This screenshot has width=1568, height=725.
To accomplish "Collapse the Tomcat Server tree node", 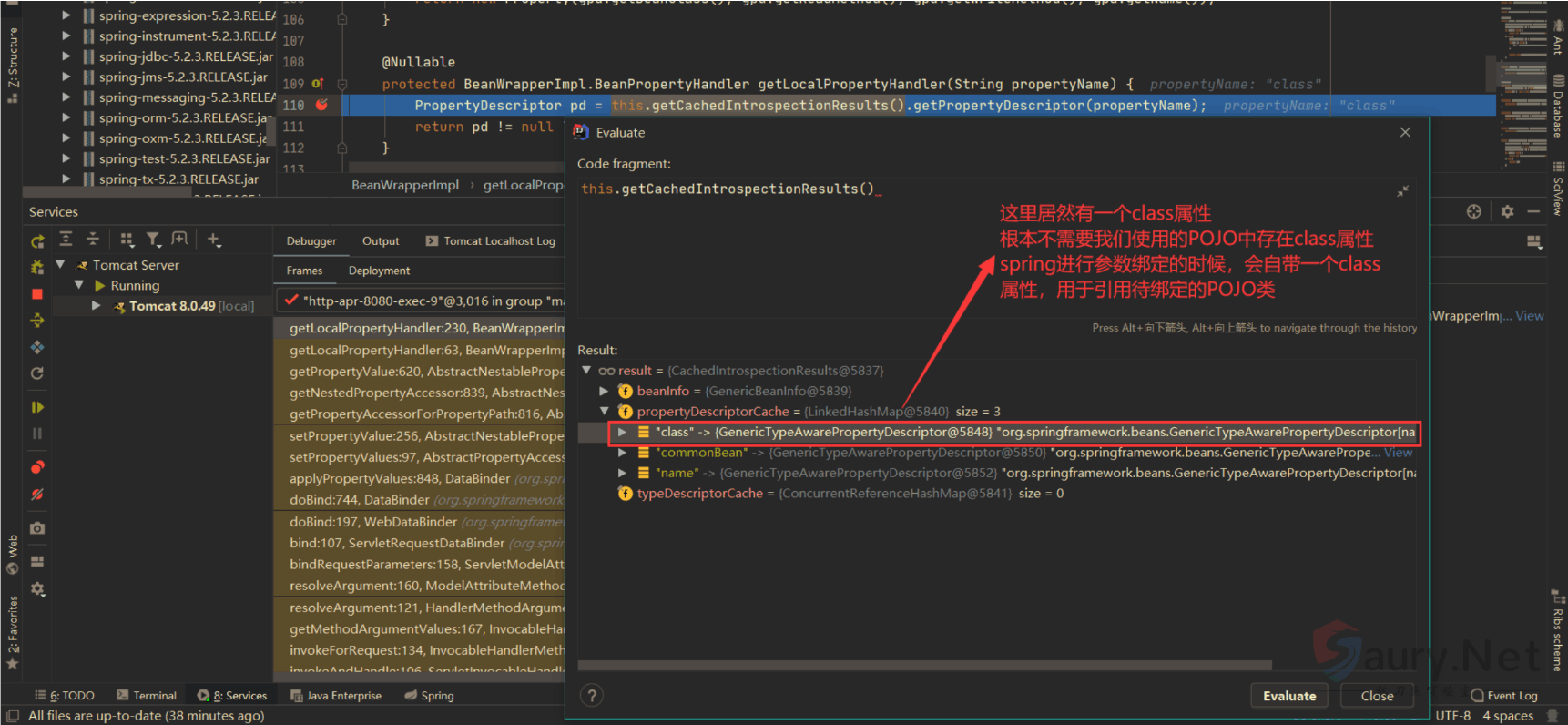I will pyautogui.click(x=60, y=265).
